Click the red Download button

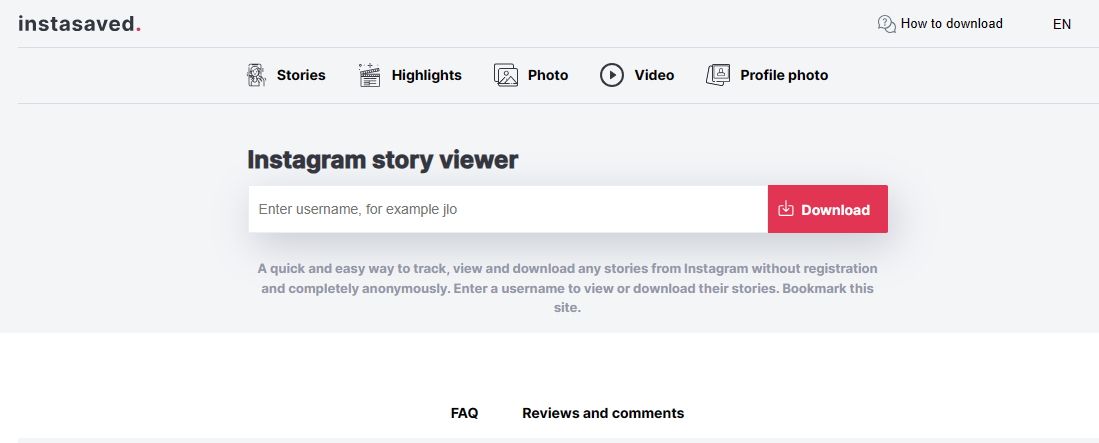[x=828, y=209]
